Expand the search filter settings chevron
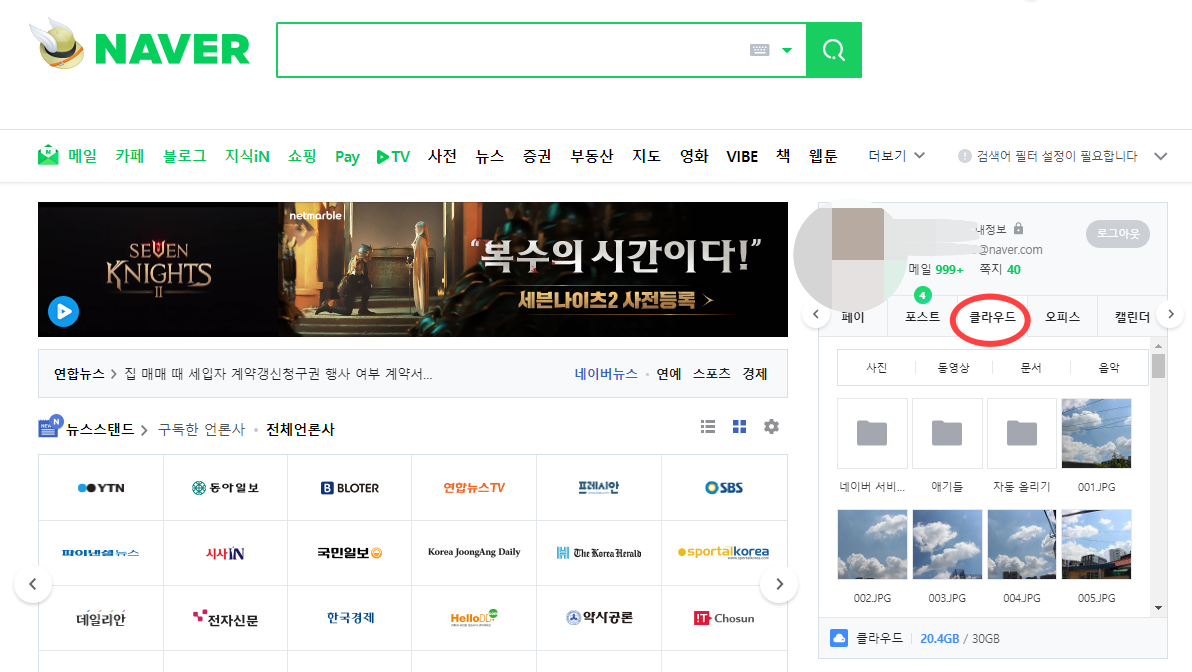Image resolution: width=1192 pixels, height=672 pixels. click(x=1160, y=156)
